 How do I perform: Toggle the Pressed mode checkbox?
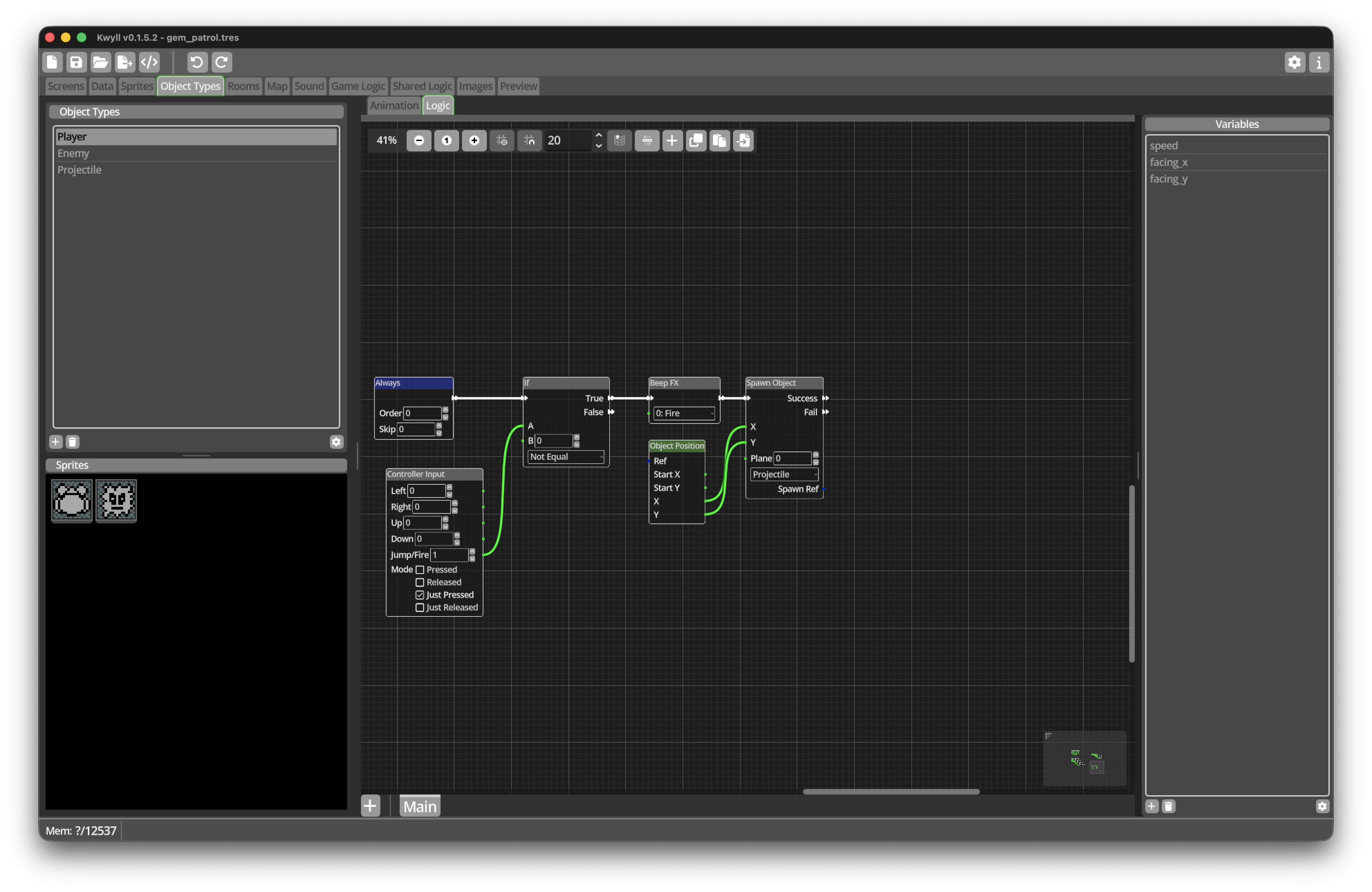420,570
